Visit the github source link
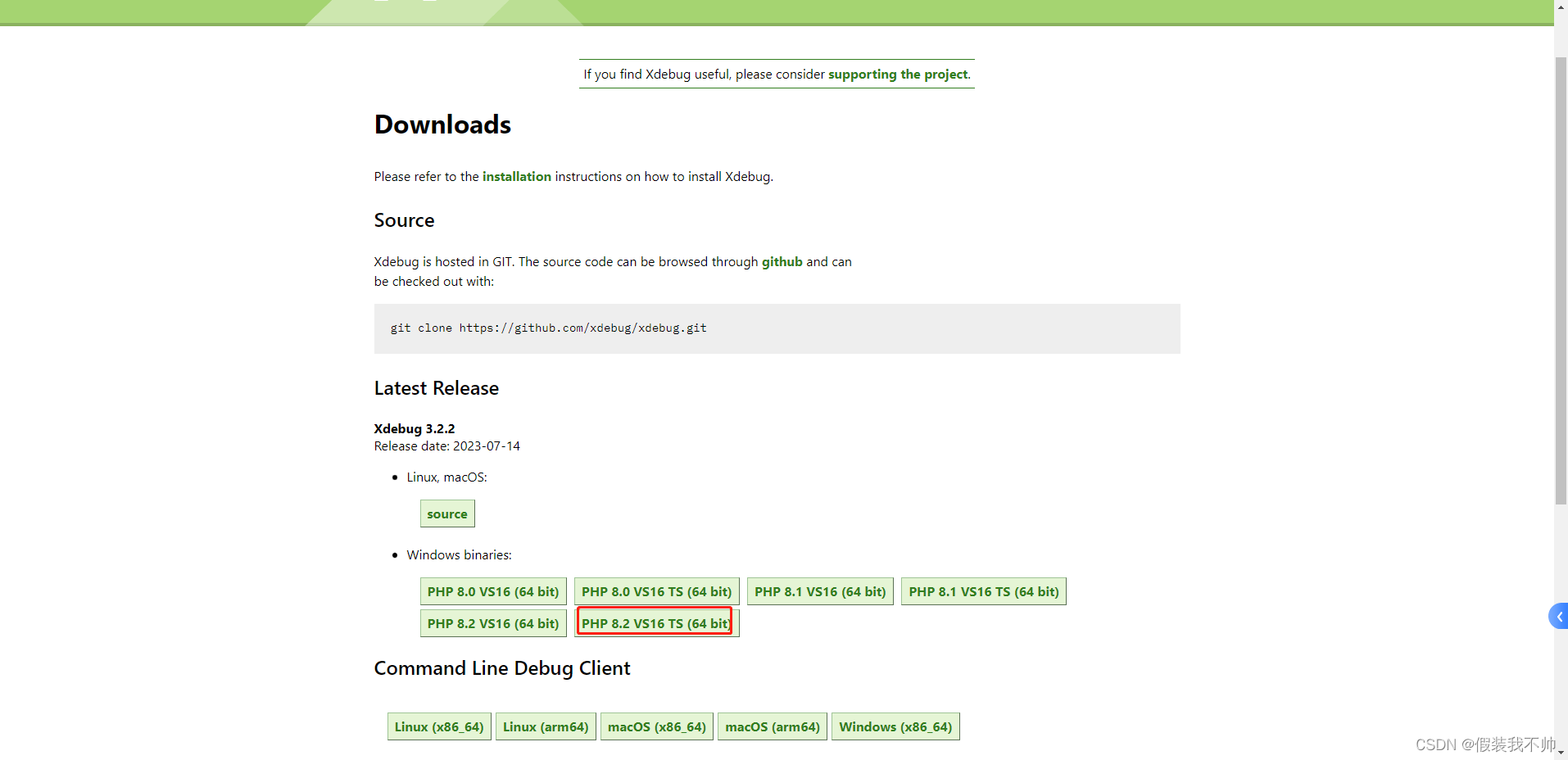 pyautogui.click(x=782, y=262)
